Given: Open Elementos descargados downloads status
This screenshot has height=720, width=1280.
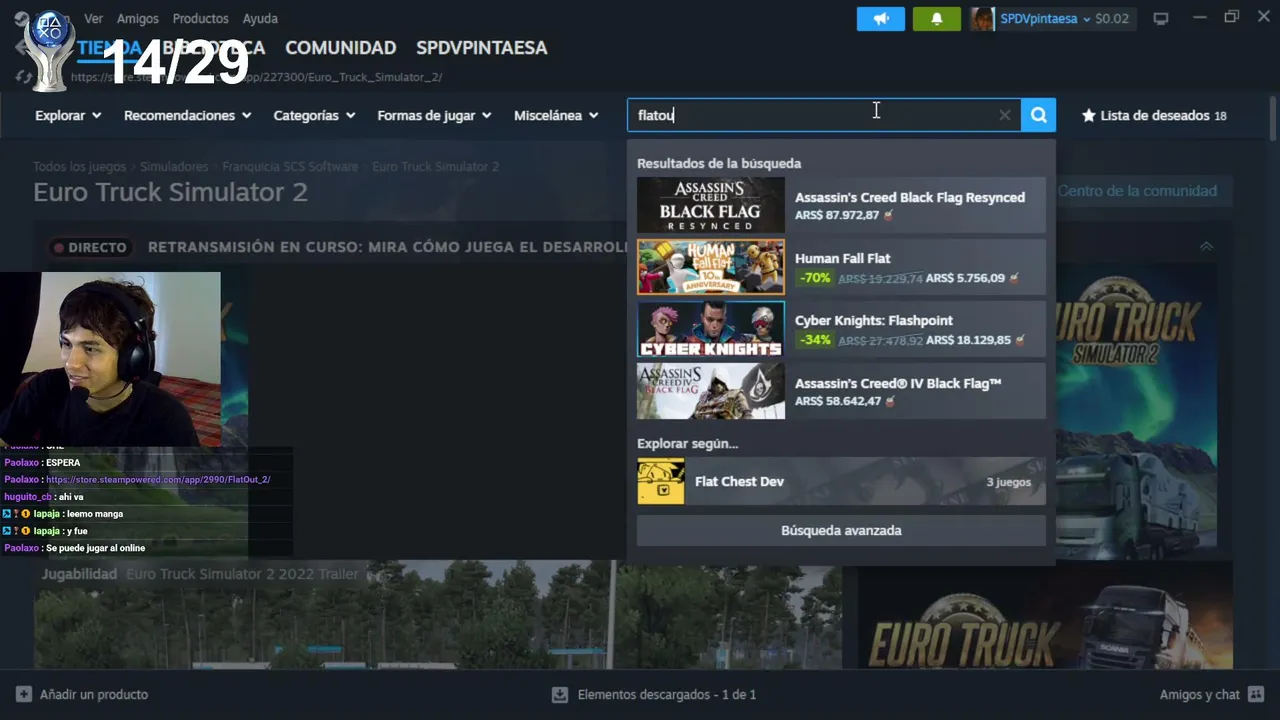Looking at the screenshot, I should pos(654,694).
